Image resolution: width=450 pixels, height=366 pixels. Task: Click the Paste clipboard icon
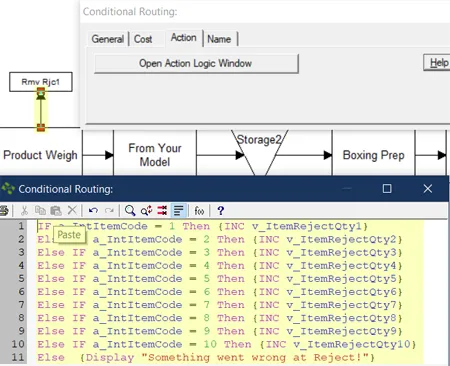pos(56,211)
